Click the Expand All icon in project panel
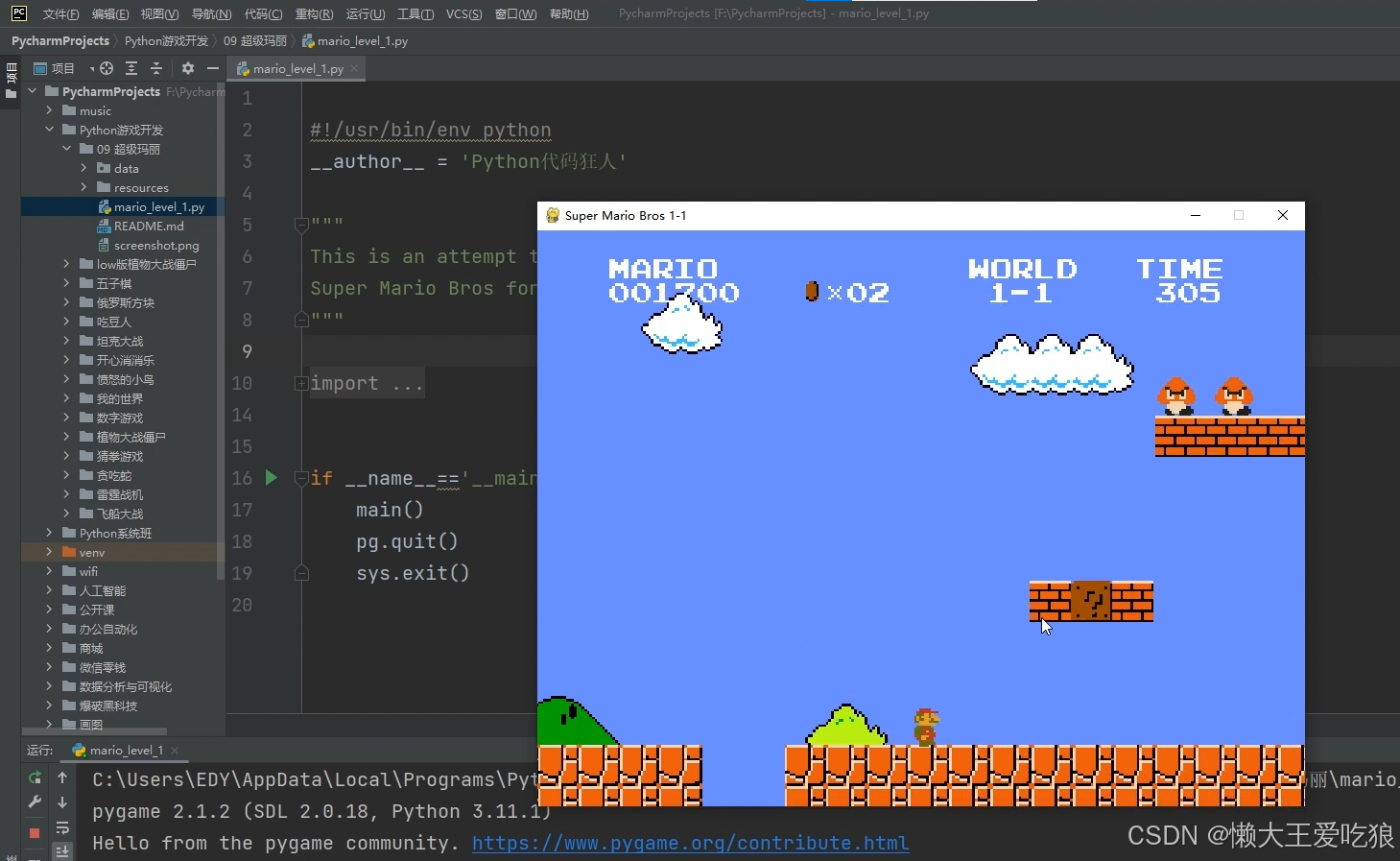 [131, 68]
